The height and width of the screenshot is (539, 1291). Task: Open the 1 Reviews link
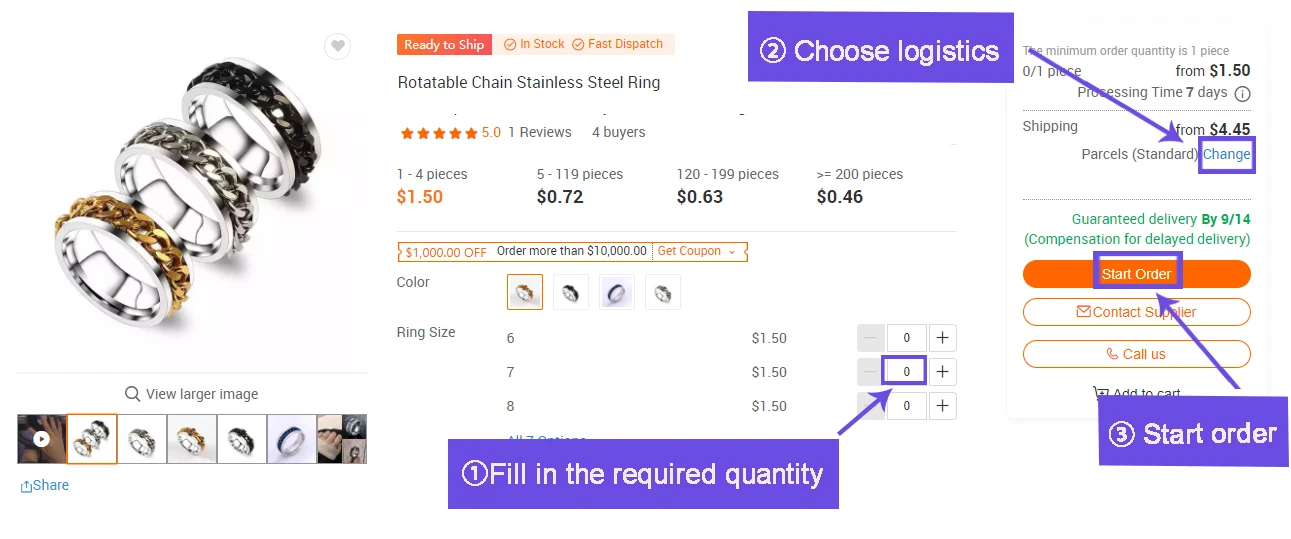click(x=540, y=132)
